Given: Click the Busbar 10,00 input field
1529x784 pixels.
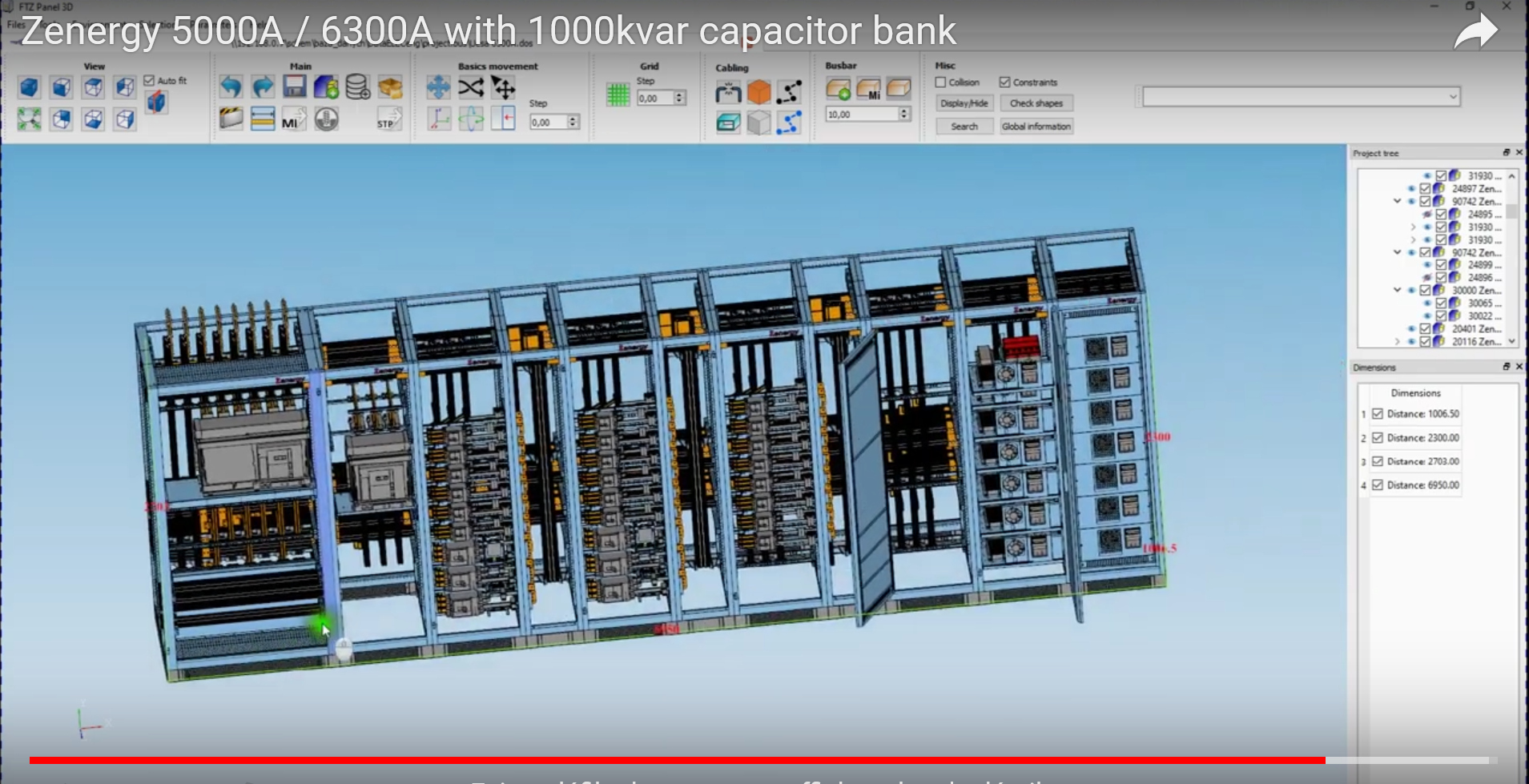Looking at the screenshot, I should (x=862, y=115).
